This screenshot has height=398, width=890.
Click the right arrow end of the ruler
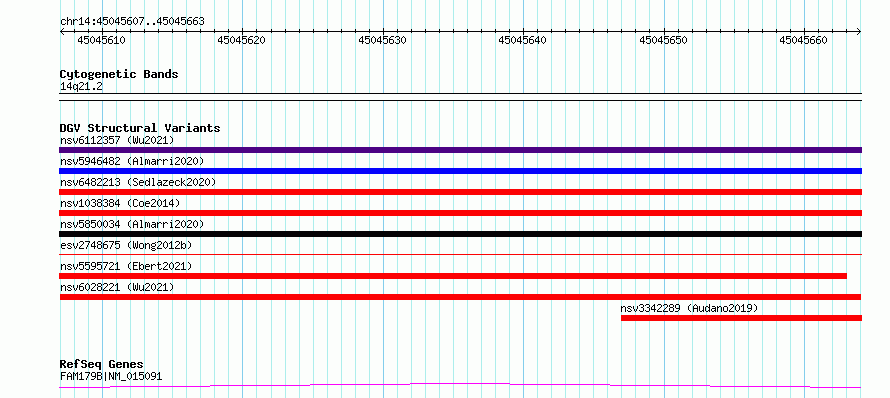(859, 31)
